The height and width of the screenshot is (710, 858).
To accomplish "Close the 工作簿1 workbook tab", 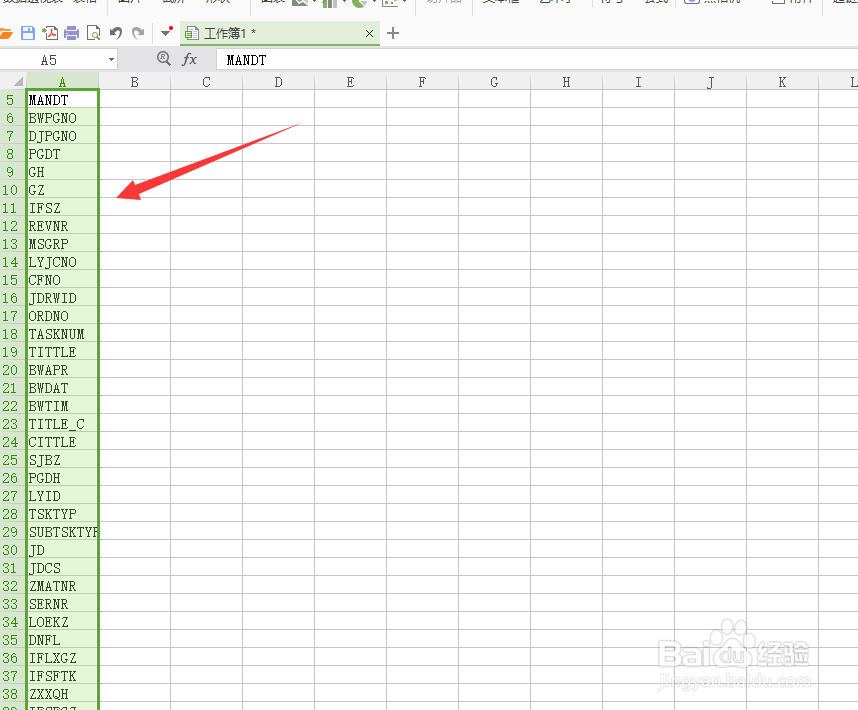I will click(x=369, y=33).
